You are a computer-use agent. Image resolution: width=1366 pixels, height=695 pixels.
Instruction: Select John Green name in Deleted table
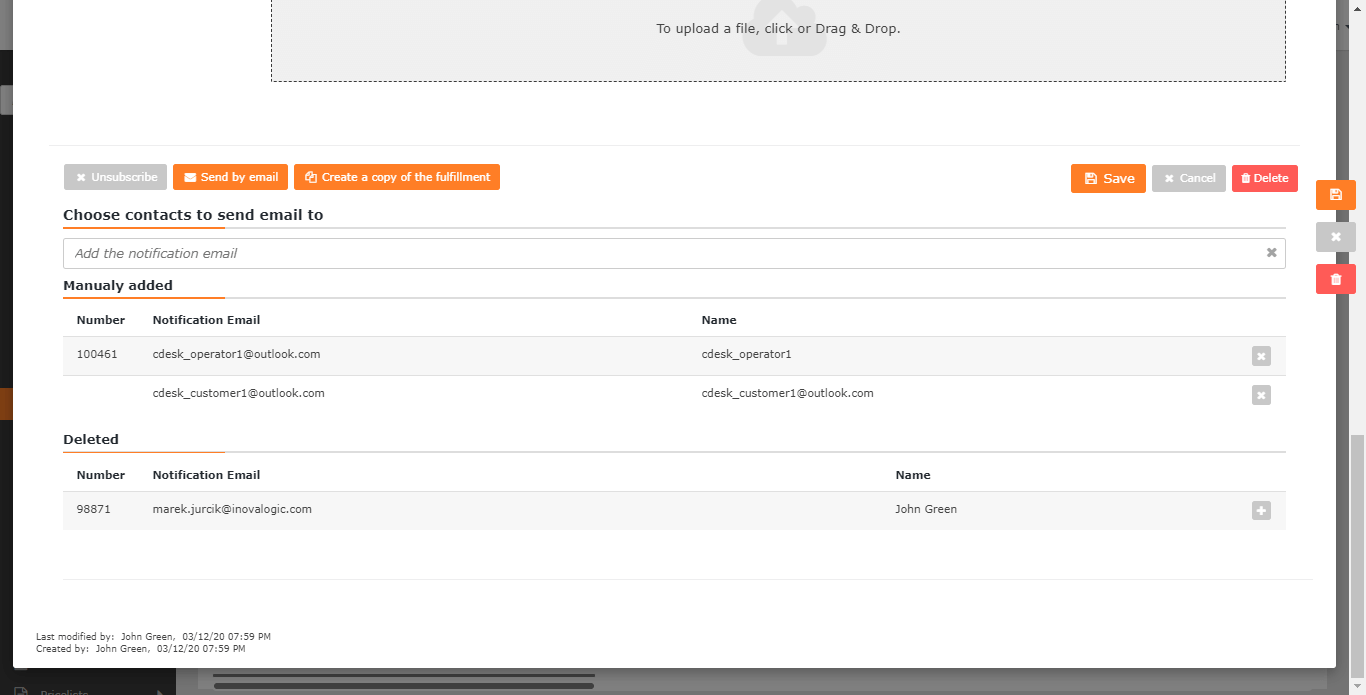click(926, 509)
